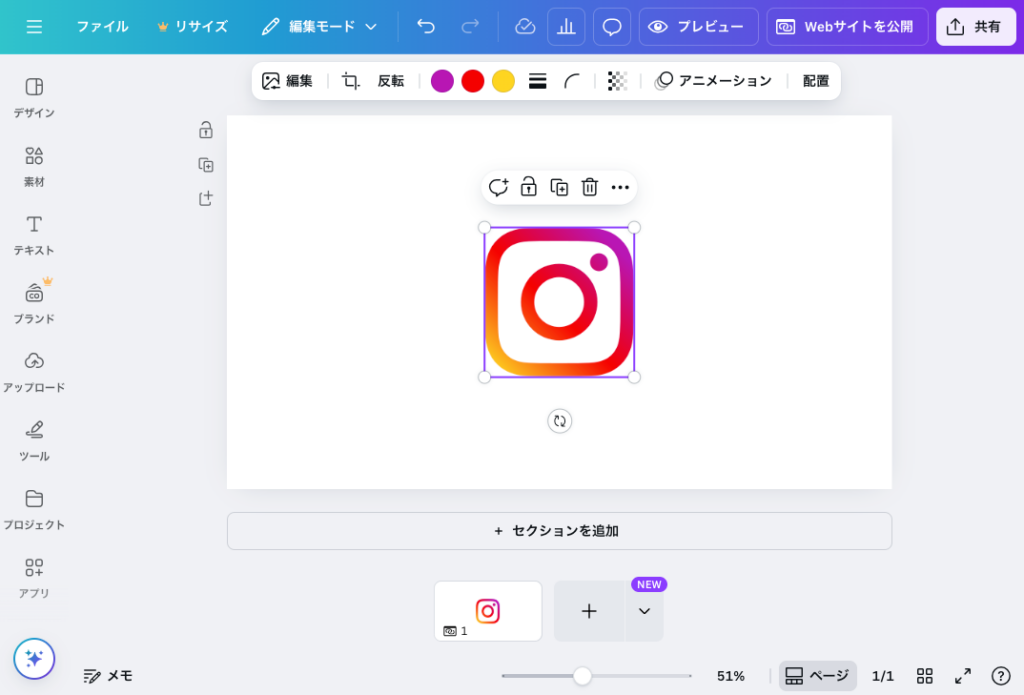Image resolution: width=1024 pixels, height=695 pixels.
Task: Open the アプリ apps panel
Action: coord(34,578)
